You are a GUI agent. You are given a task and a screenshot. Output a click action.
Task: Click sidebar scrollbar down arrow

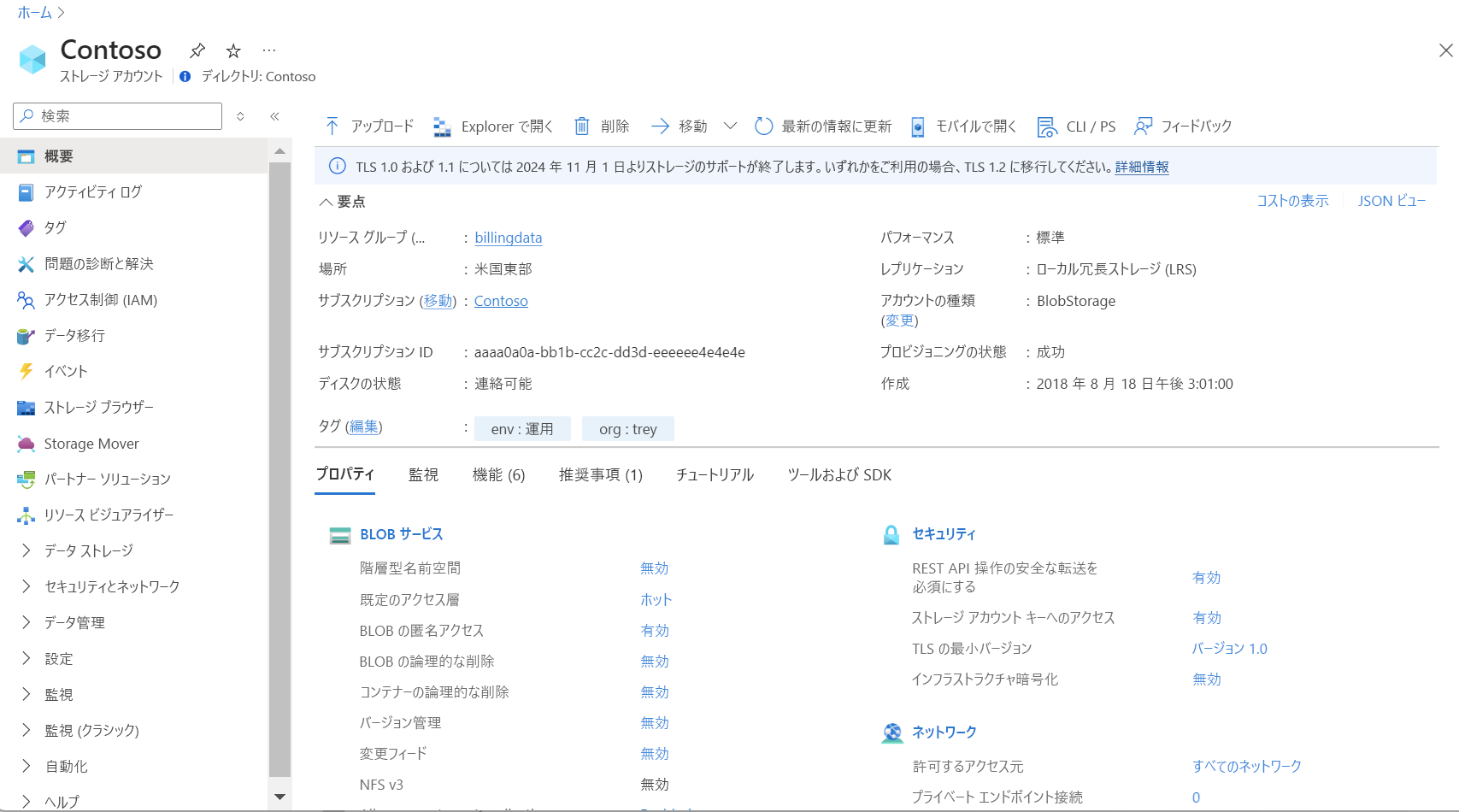pyautogui.click(x=279, y=797)
